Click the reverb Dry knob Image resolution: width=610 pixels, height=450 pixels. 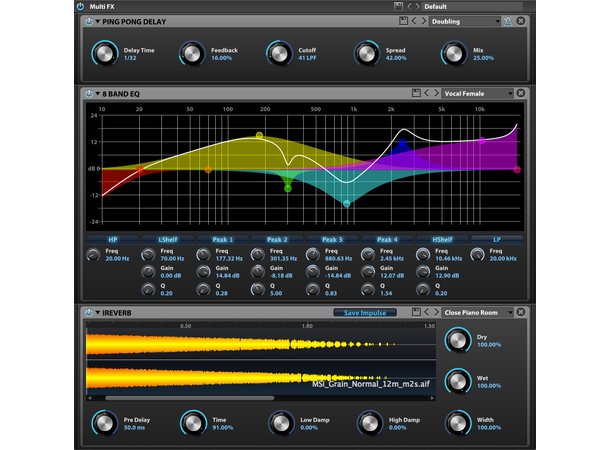(x=458, y=340)
